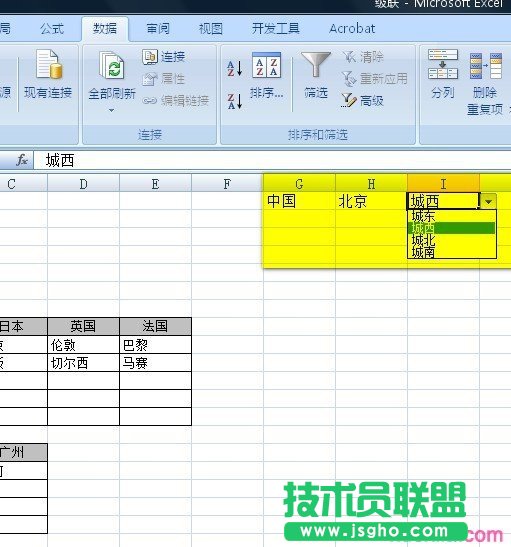Viewport: 511px width, 547px height.
Task: Choose highlighted 城西 in the list
Action: click(x=451, y=228)
